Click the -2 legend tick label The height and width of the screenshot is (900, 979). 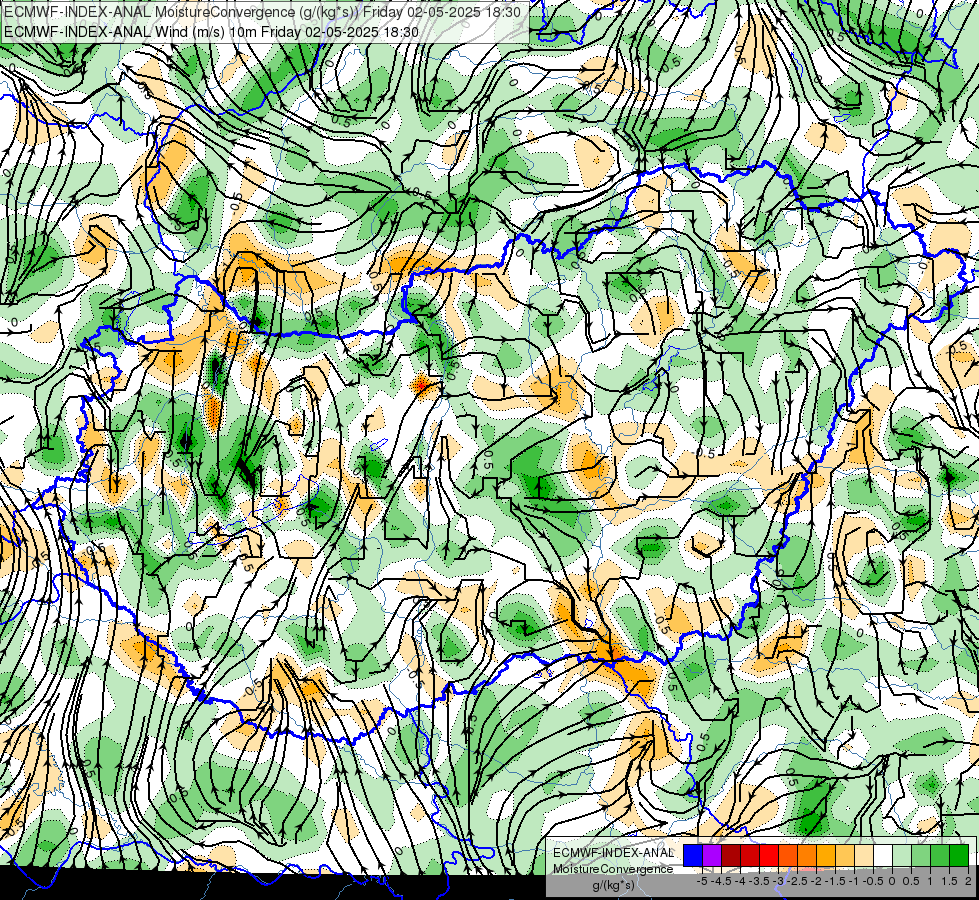(x=818, y=881)
